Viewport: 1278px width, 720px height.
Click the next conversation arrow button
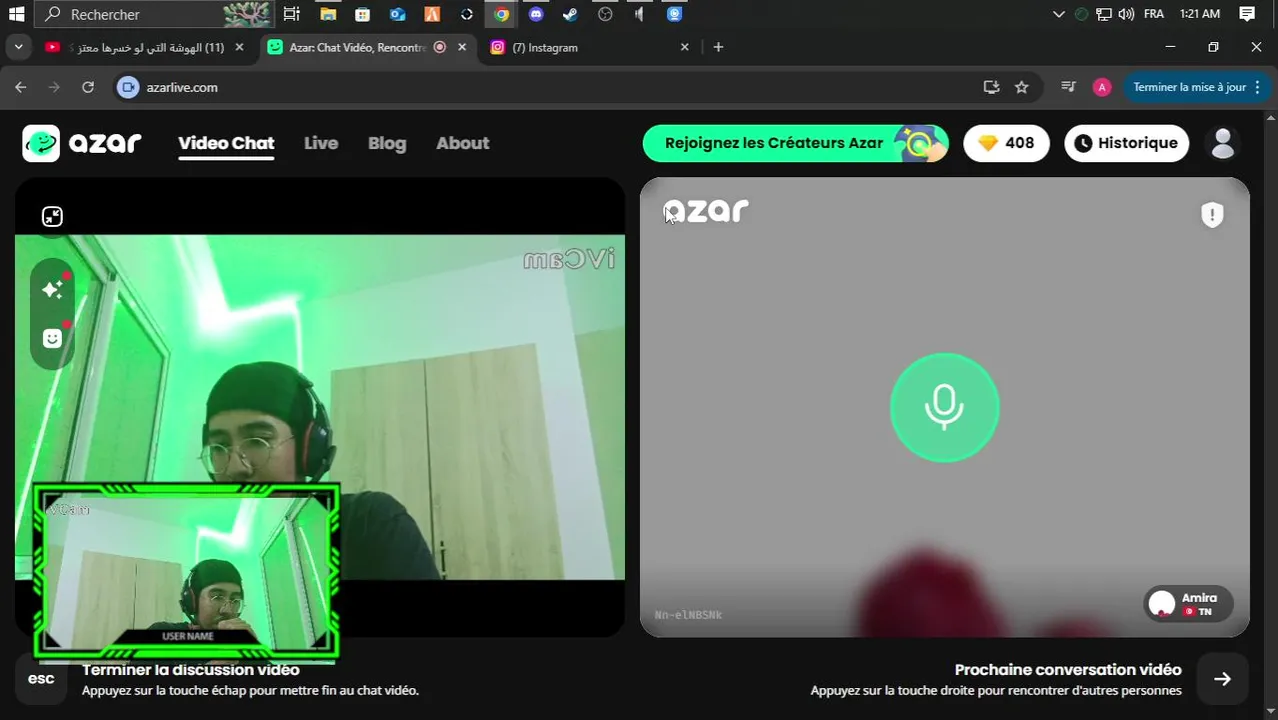point(1222,678)
